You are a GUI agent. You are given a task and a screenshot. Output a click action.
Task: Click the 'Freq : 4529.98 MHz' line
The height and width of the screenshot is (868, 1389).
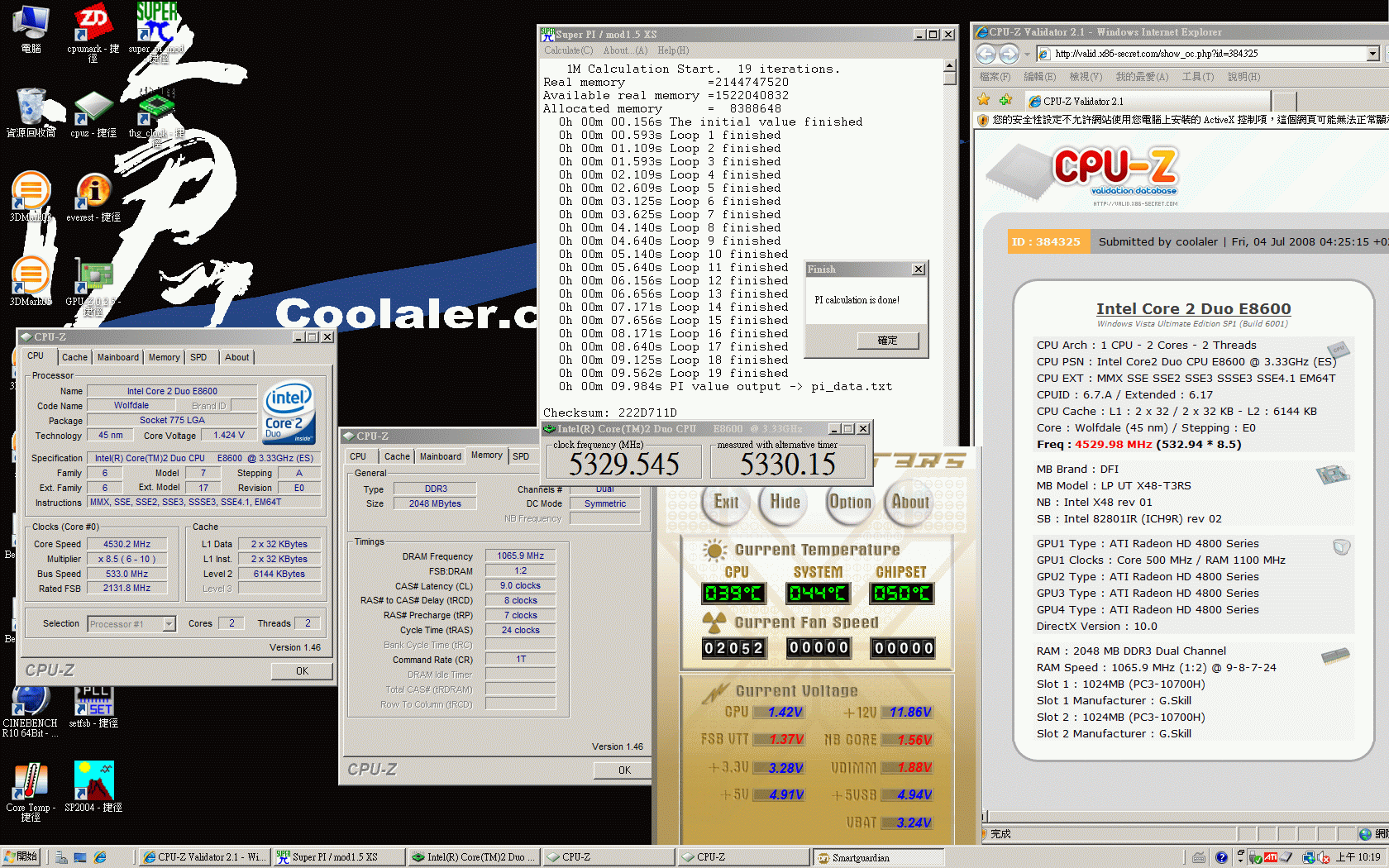(x=1138, y=445)
